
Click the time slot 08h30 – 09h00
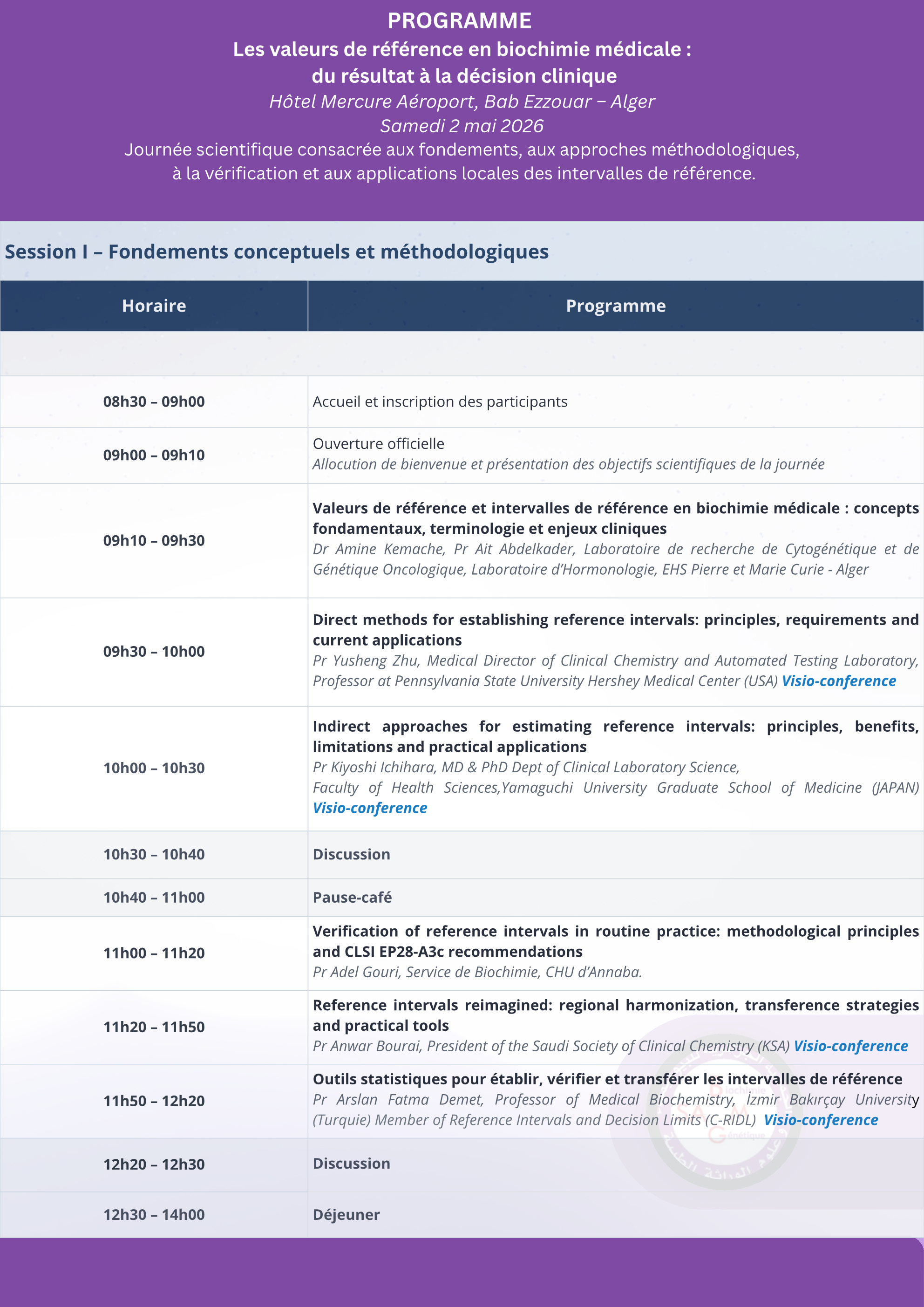[x=154, y=402]
